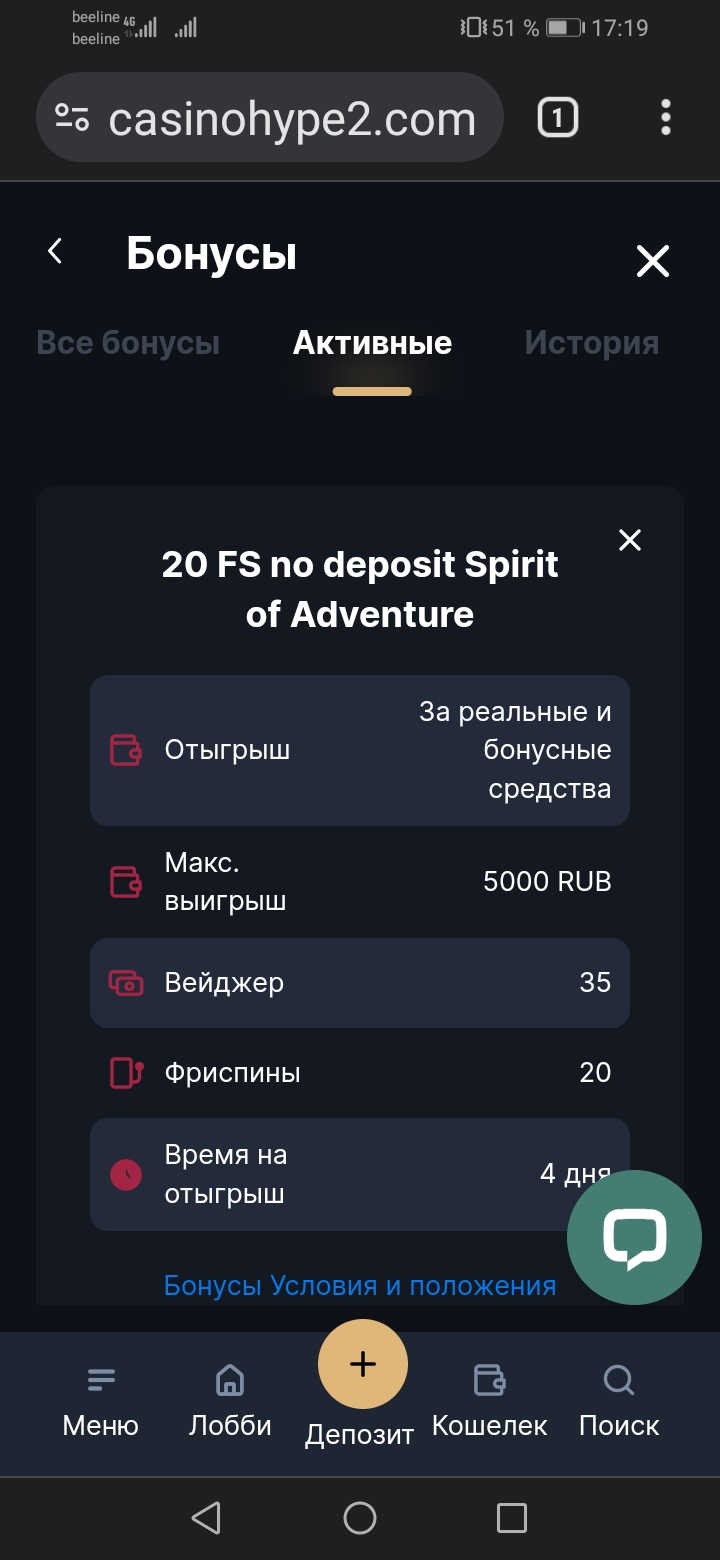Close the Бонусы panel
This screenshot has height=1560, width=720.
(x=653, y=262)
